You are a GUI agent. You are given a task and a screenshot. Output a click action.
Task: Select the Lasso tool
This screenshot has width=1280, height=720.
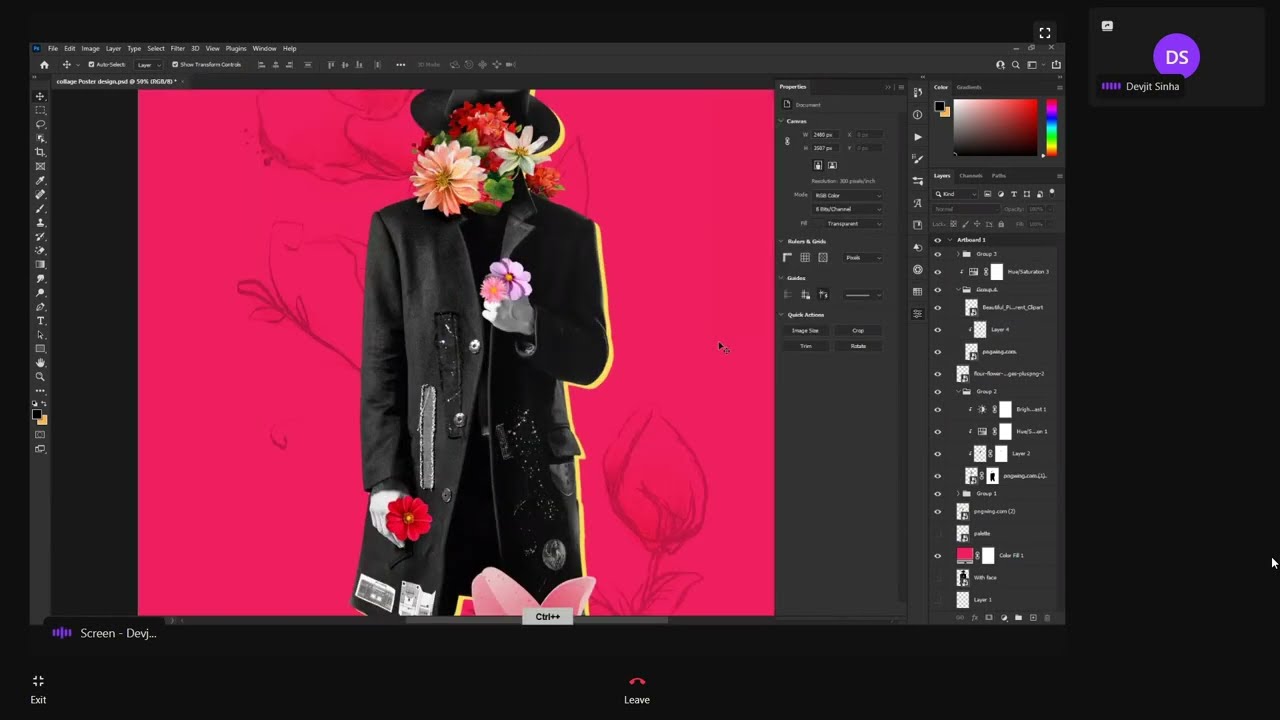click(x=40, y=124)
